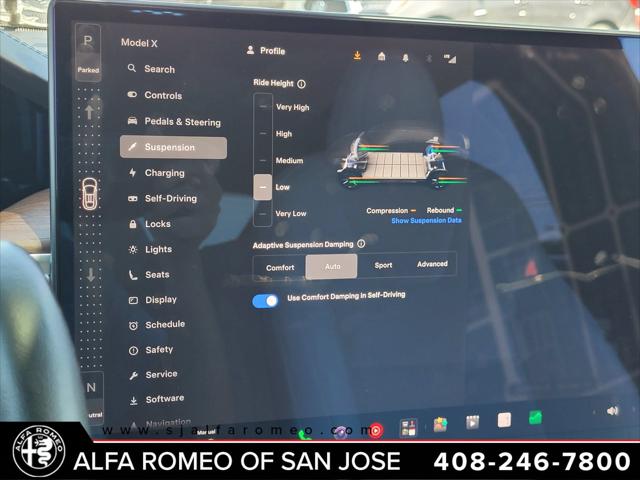640x480 pixels.
Task: Click the Seats seat icon
Action: click(x=133, y=275)
